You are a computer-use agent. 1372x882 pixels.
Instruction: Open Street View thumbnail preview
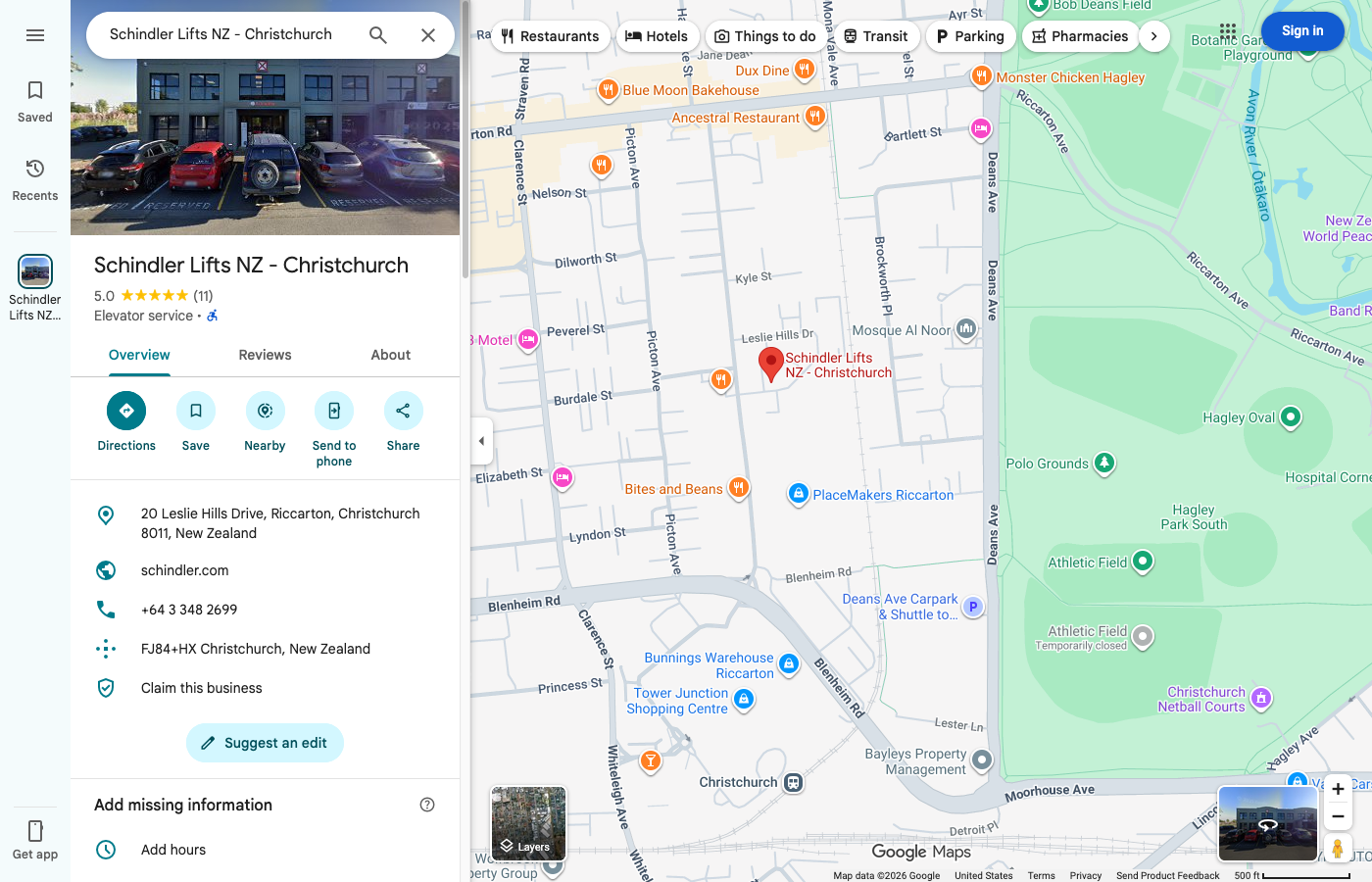[1267, 823]
